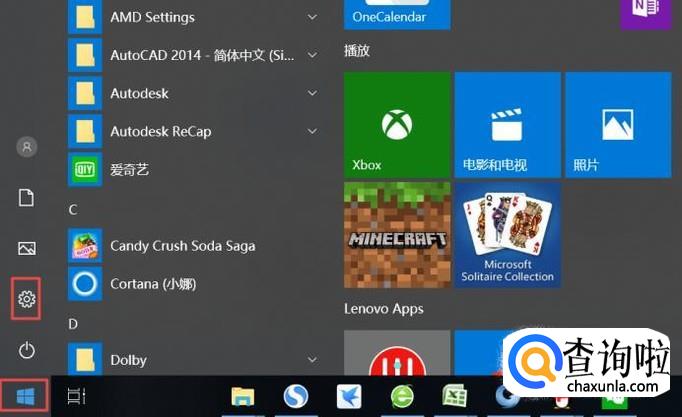This screenshot has height=417, width=682.
Task: Click the Dolby folder entry
Action: point(194,359)
